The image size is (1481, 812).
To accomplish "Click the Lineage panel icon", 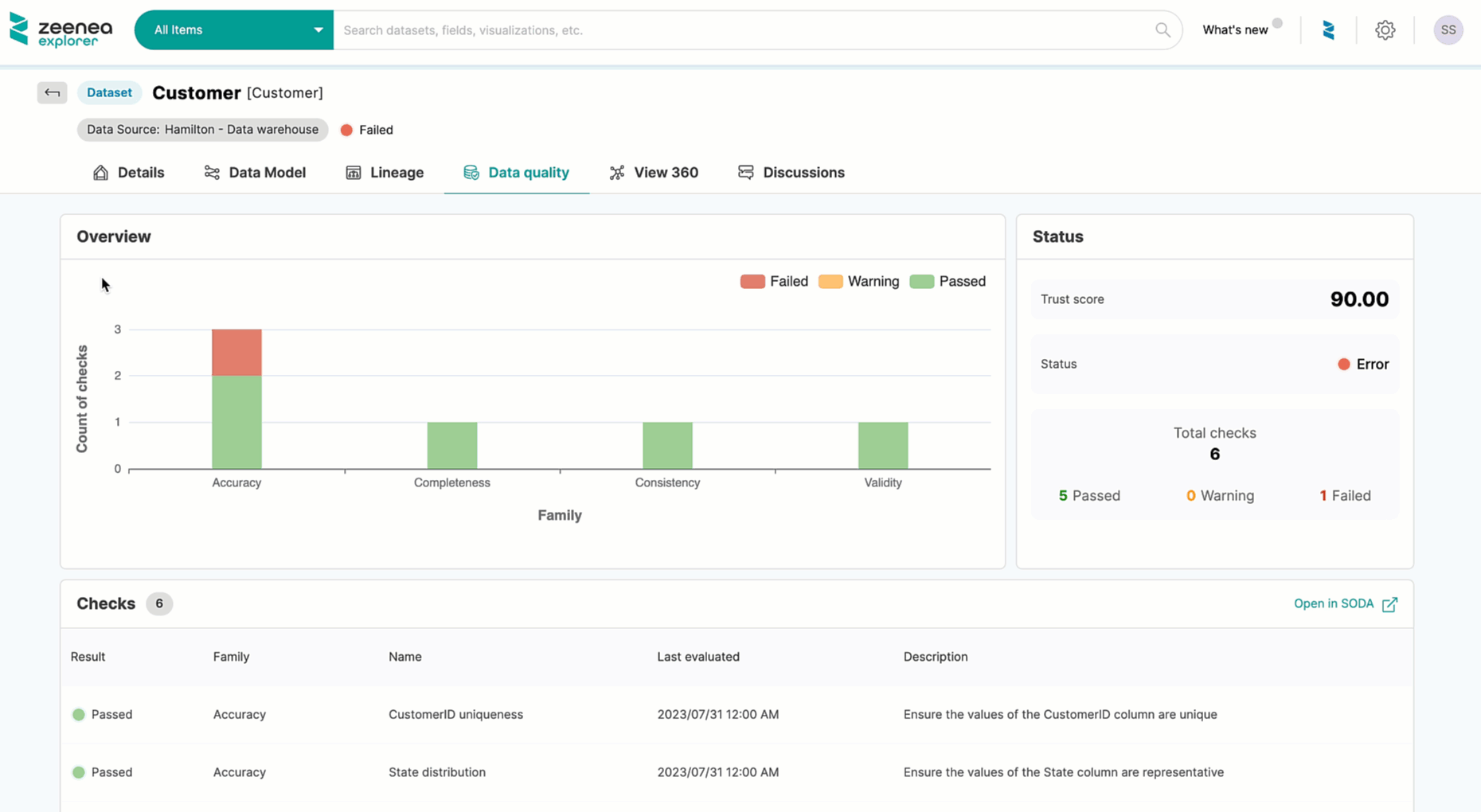I will coord(353,172).
